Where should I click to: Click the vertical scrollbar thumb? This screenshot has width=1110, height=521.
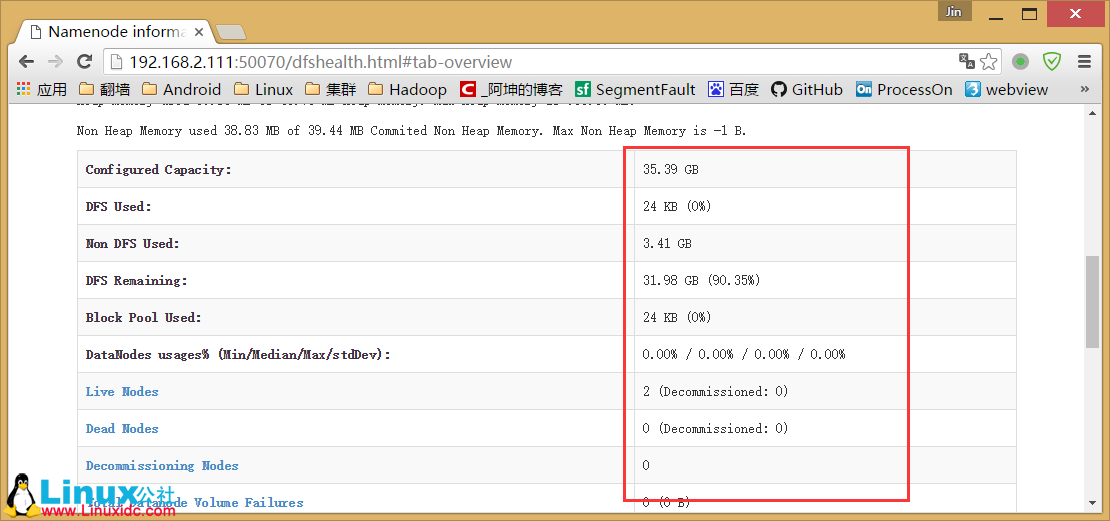(1092, 302)
